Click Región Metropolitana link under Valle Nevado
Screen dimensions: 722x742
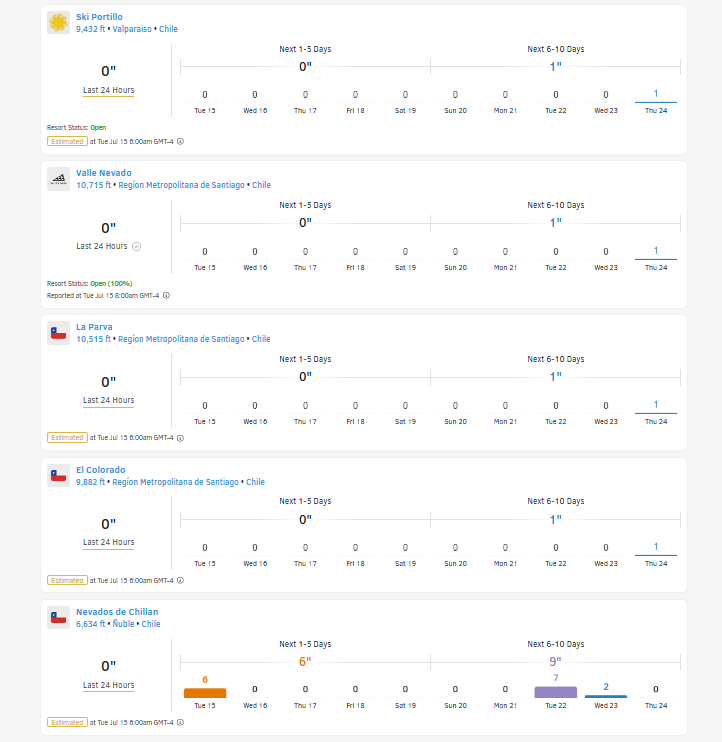click(181, 185)
